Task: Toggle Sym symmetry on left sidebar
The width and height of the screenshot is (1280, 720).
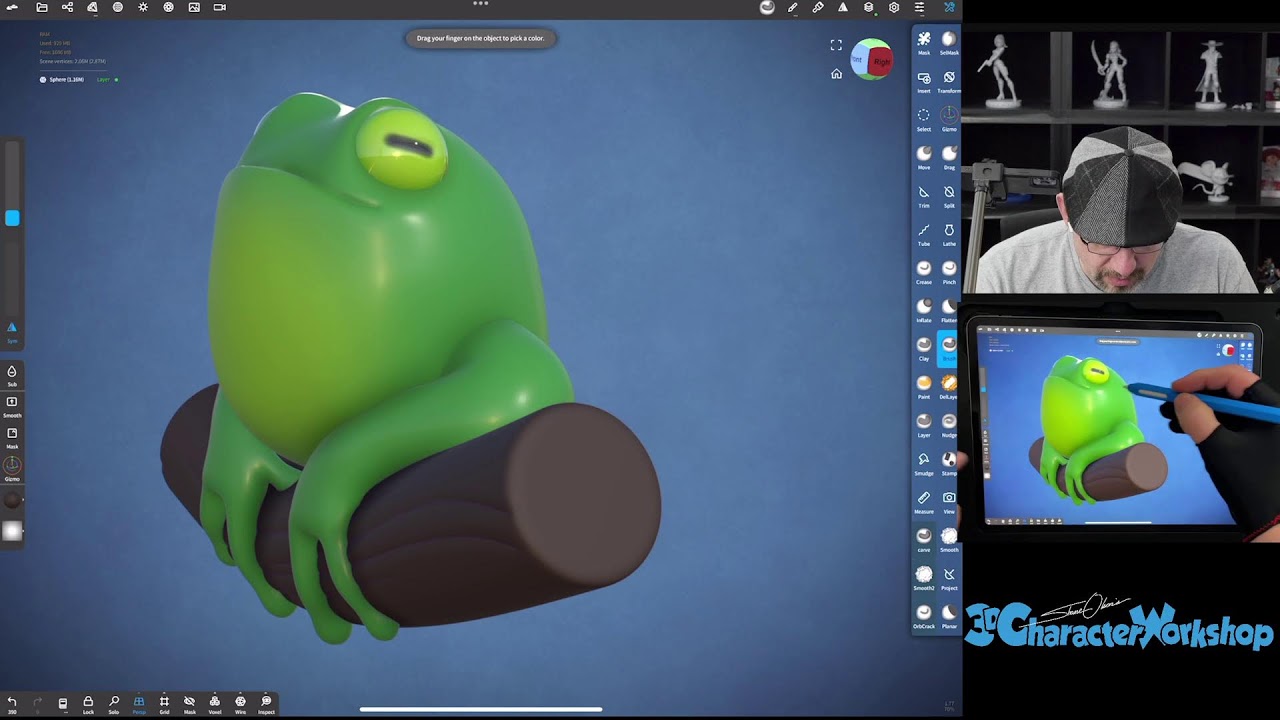Action: point(12,332)
